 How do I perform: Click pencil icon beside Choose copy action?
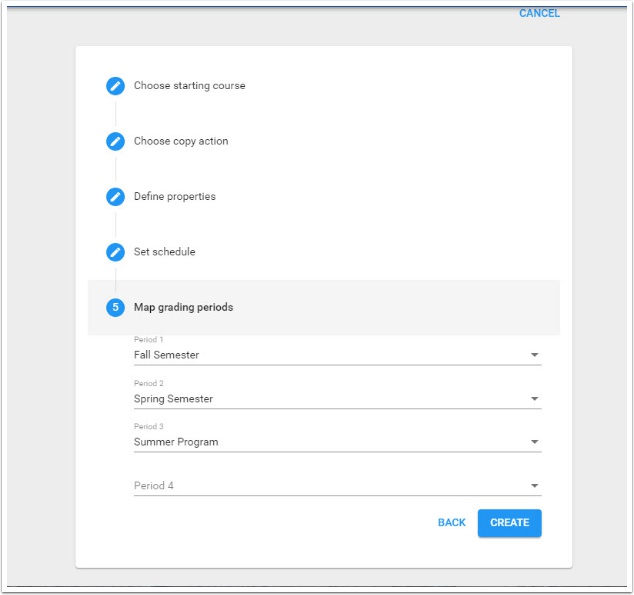(x=115, y=141)
